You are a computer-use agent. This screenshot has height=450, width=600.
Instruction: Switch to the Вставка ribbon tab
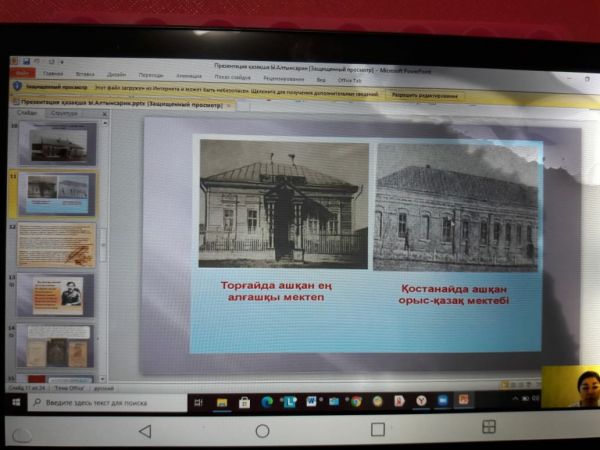pos(85,74)
